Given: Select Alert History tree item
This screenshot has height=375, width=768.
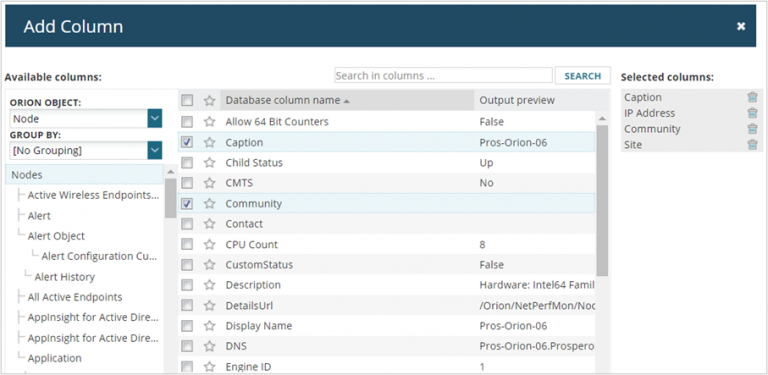Looking at the screenshot, I should pos(65,277).
